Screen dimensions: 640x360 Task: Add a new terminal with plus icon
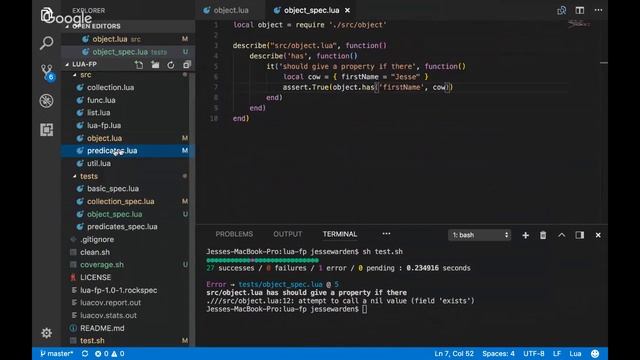point(525,235)
